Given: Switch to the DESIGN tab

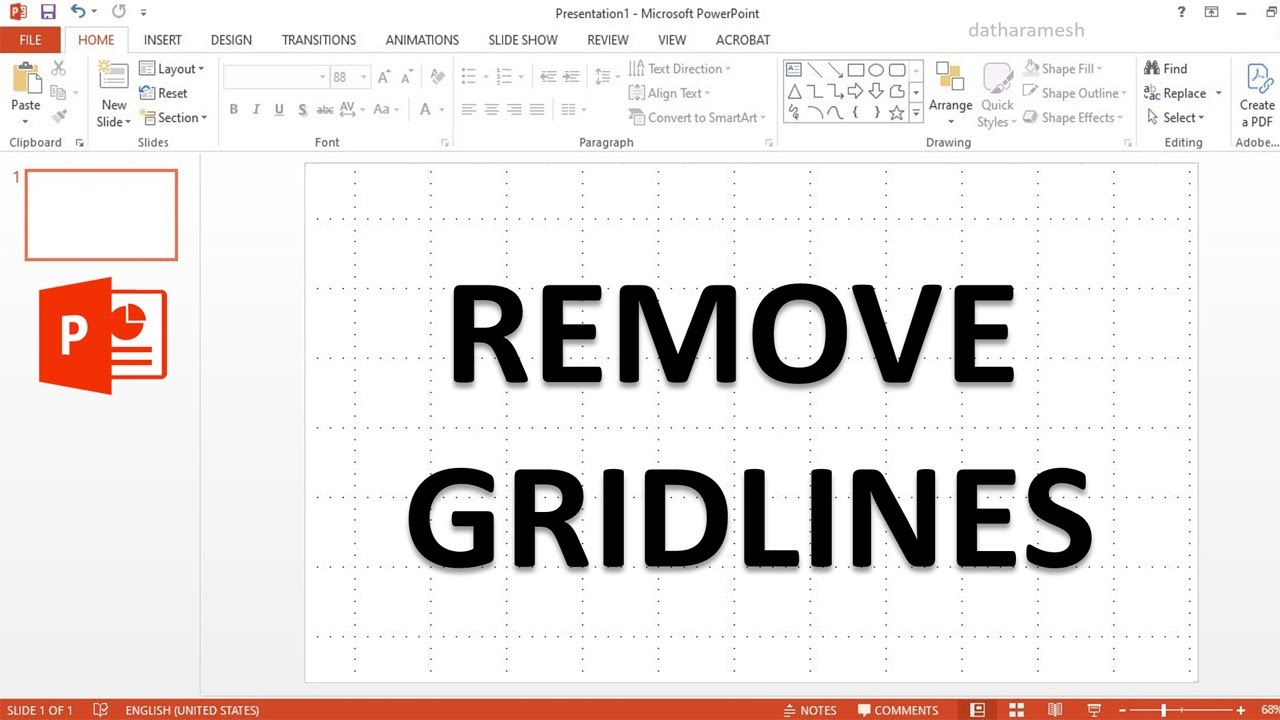Looking at the screenshot, I should [231, 40].
